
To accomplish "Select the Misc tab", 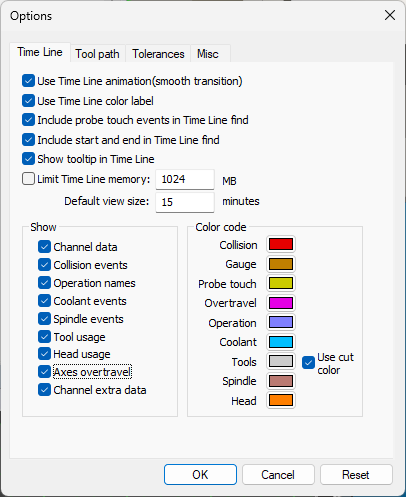I will click(x=208, y=54).
